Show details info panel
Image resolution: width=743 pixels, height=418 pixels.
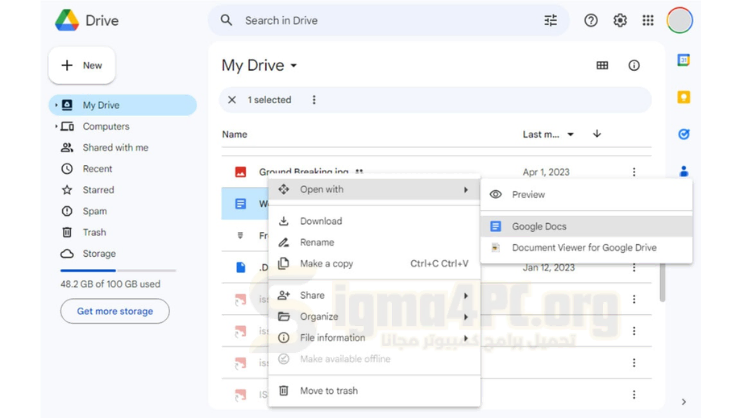(x=634, y=65)
